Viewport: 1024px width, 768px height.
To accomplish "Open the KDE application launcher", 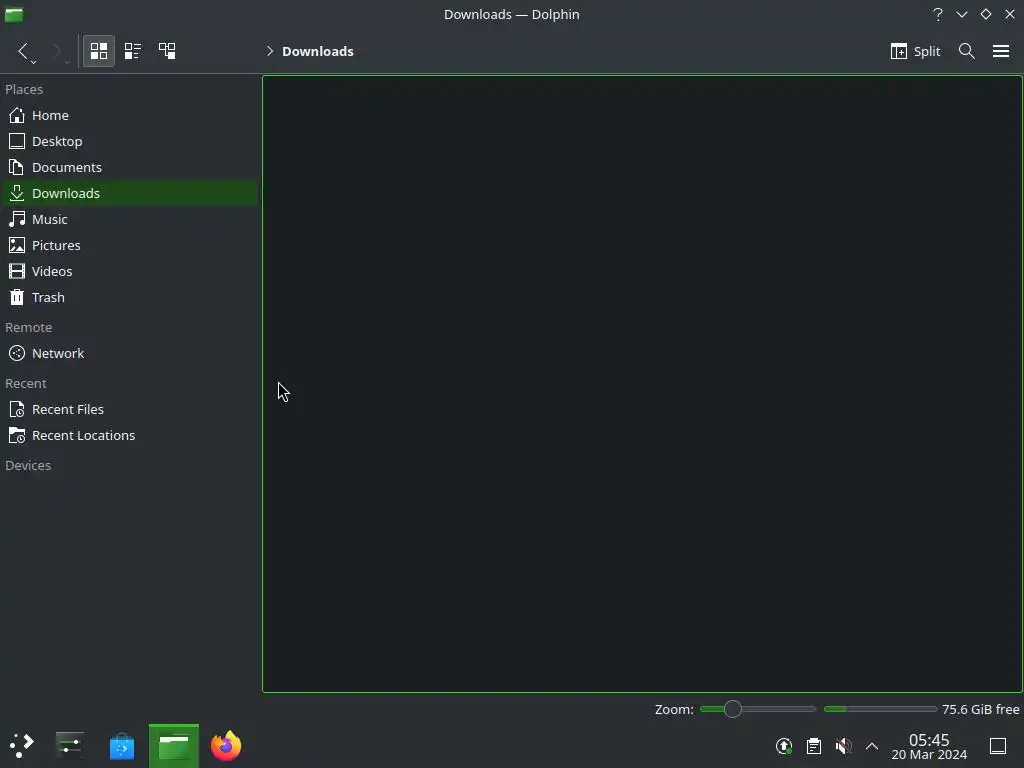I will tap(22, 746).
